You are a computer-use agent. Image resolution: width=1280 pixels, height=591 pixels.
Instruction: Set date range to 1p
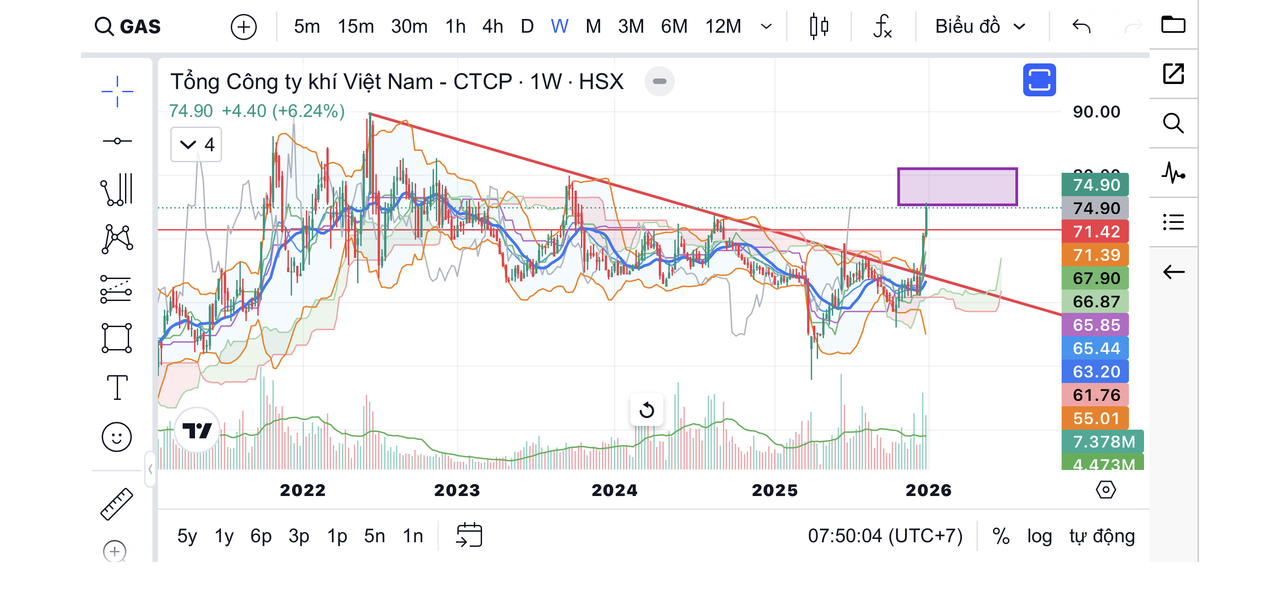coord(337,536)
